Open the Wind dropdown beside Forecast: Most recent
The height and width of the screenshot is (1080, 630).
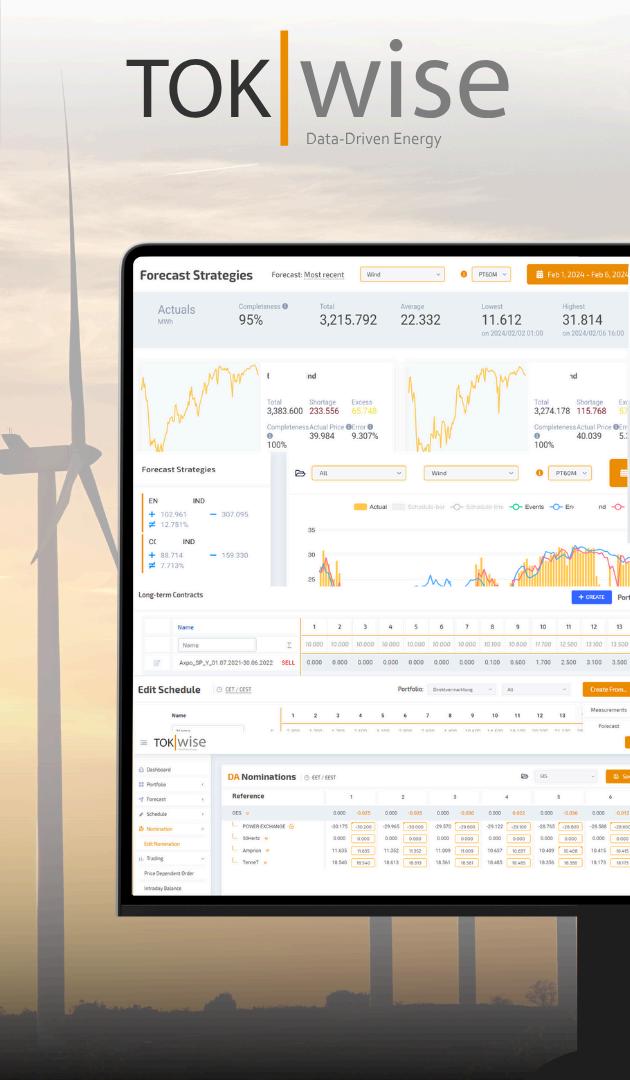(402, 275)
